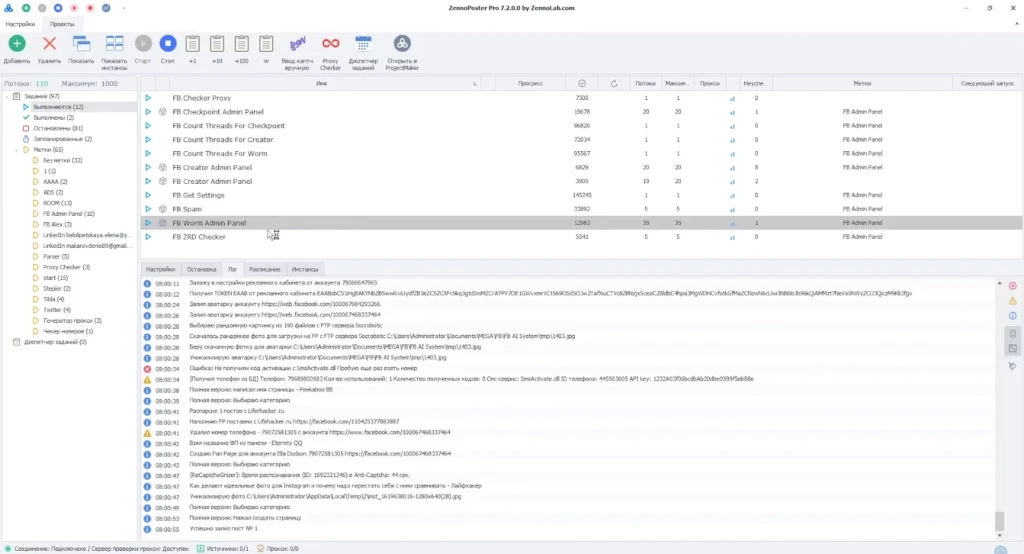
Task: Click play arrow of FB Get Settings
Action: tap(148, 195)
